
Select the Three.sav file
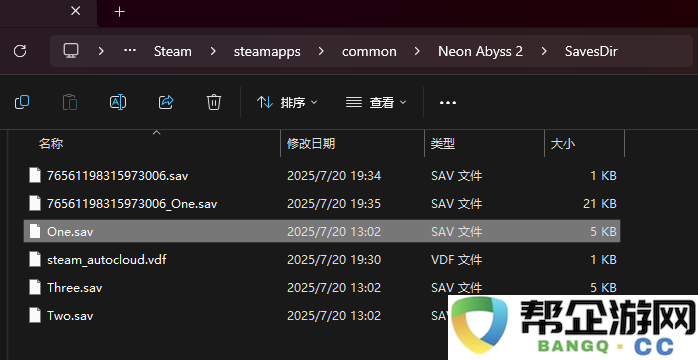[x=75, y=288]
